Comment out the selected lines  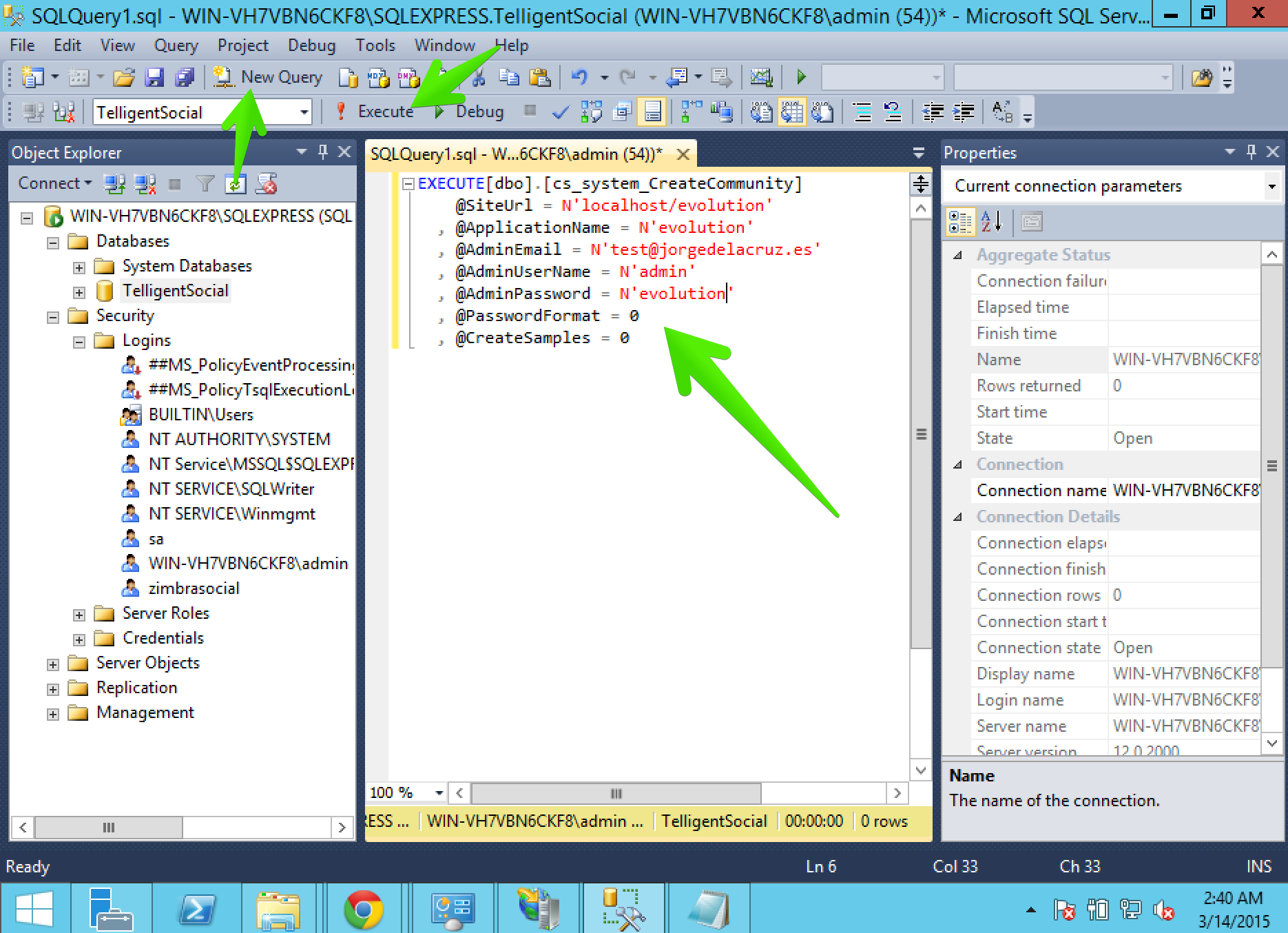pos(862,112)
